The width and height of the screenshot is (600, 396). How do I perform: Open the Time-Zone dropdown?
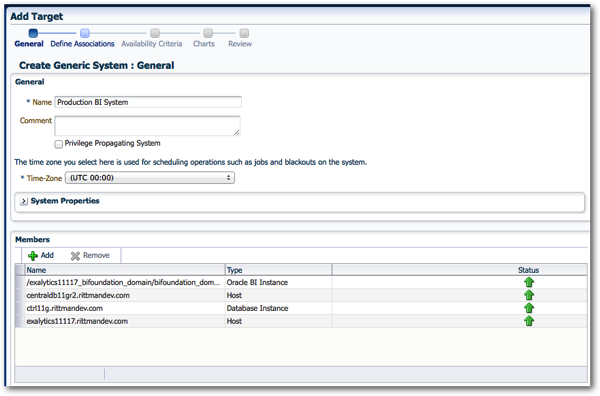pyautogui.click(x=150, y=178)
